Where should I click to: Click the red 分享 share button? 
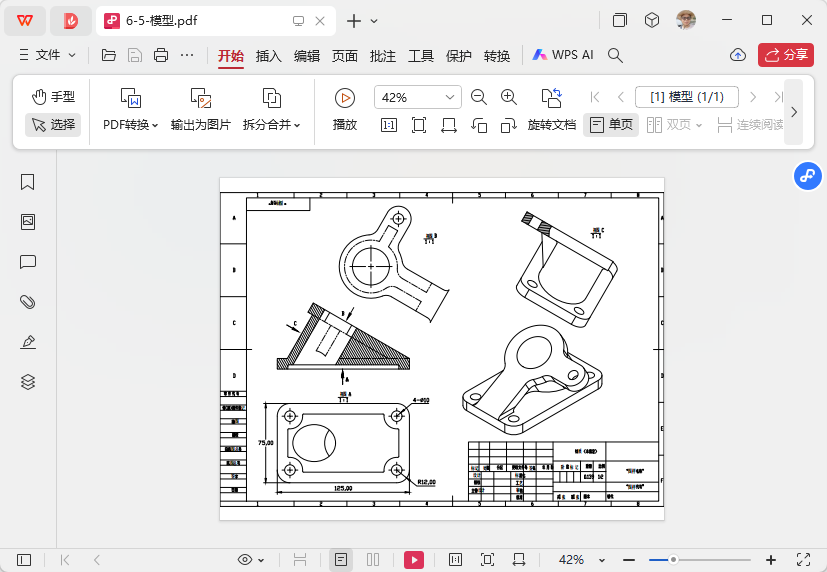point(786,55)
